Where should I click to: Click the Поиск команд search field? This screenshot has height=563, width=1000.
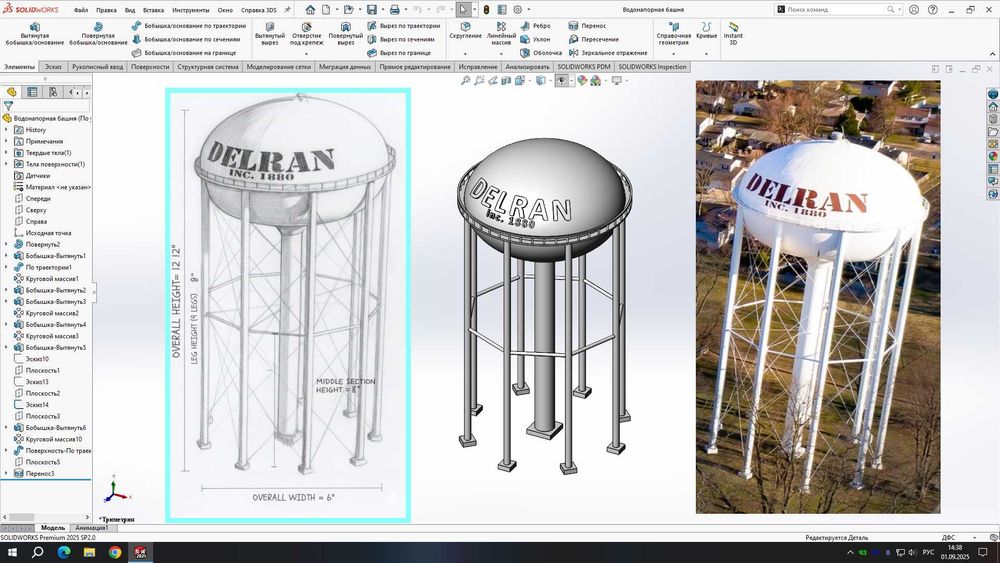[837, 10]
